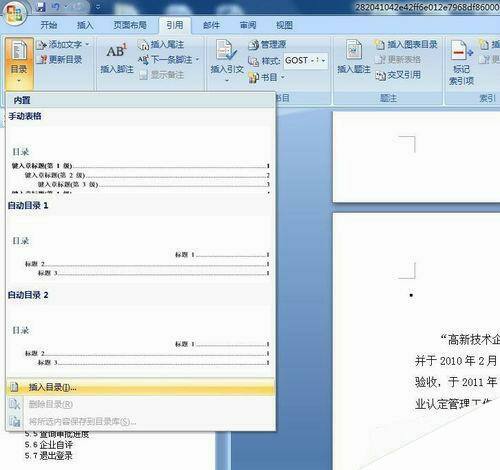500x470 pixels.
Task: Click the Save icon in quick access toolbar
Action: point(41,7)
